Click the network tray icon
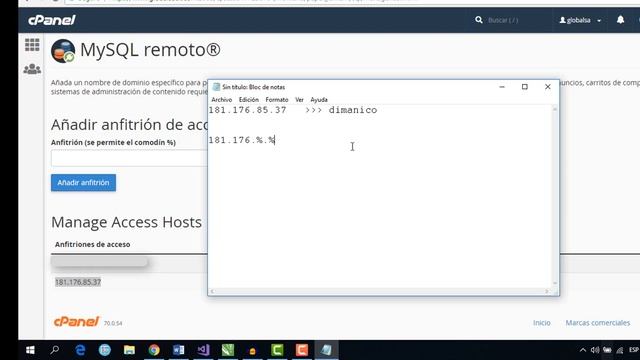The image size is (640, 360). 620,350
